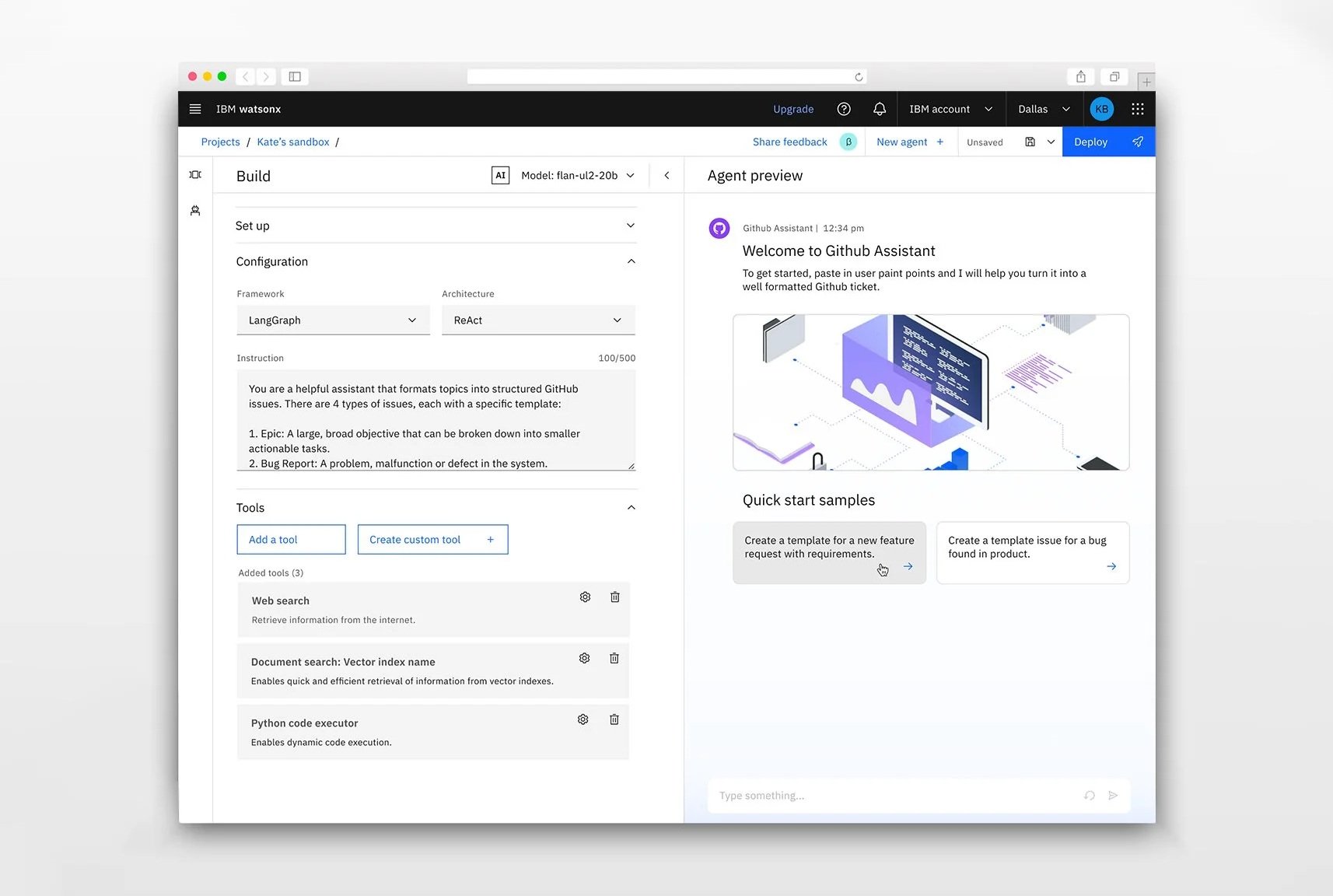Viewport: 1333px width, 896px height.
Task: Click the New agent button
Action: pyautogui.click(x=910, y=142)
